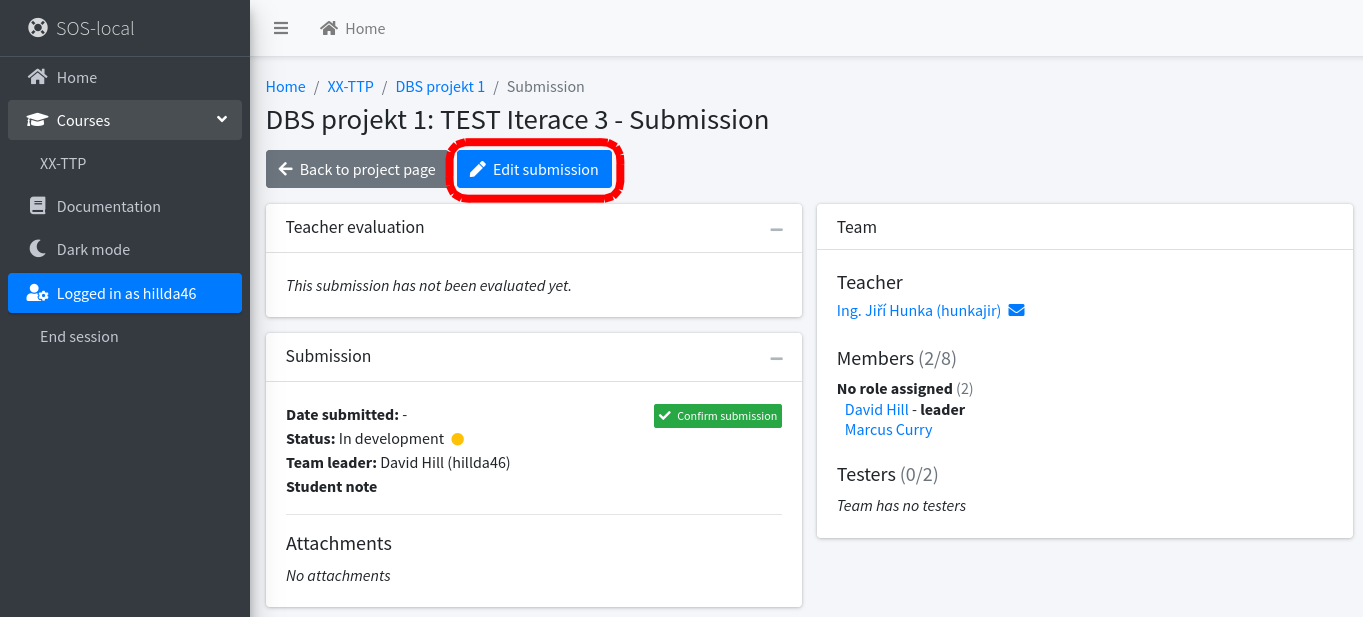Open Documentation from the sidebar

(x=125, y=206)
